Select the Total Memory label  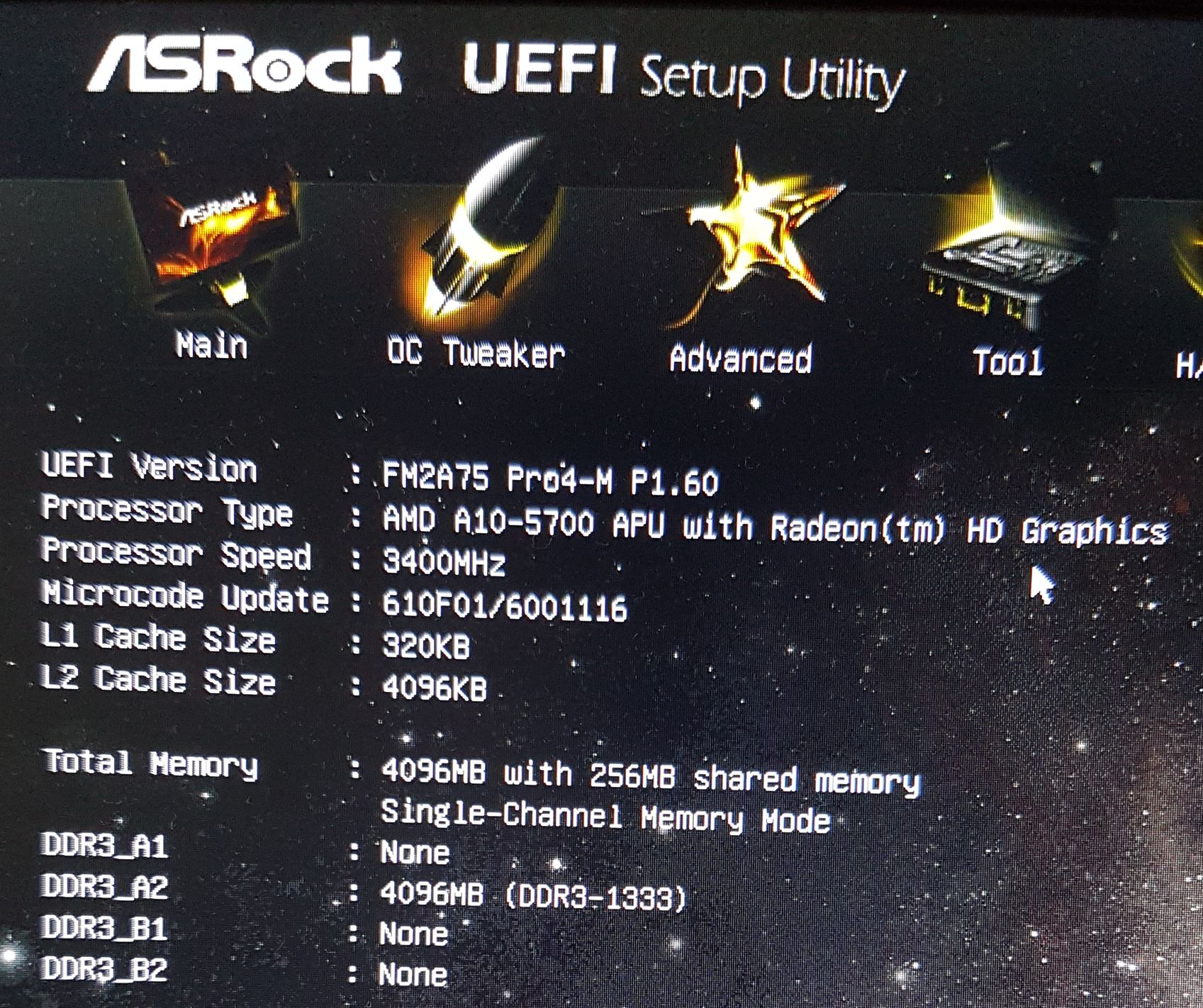click(x=150, y=763)
